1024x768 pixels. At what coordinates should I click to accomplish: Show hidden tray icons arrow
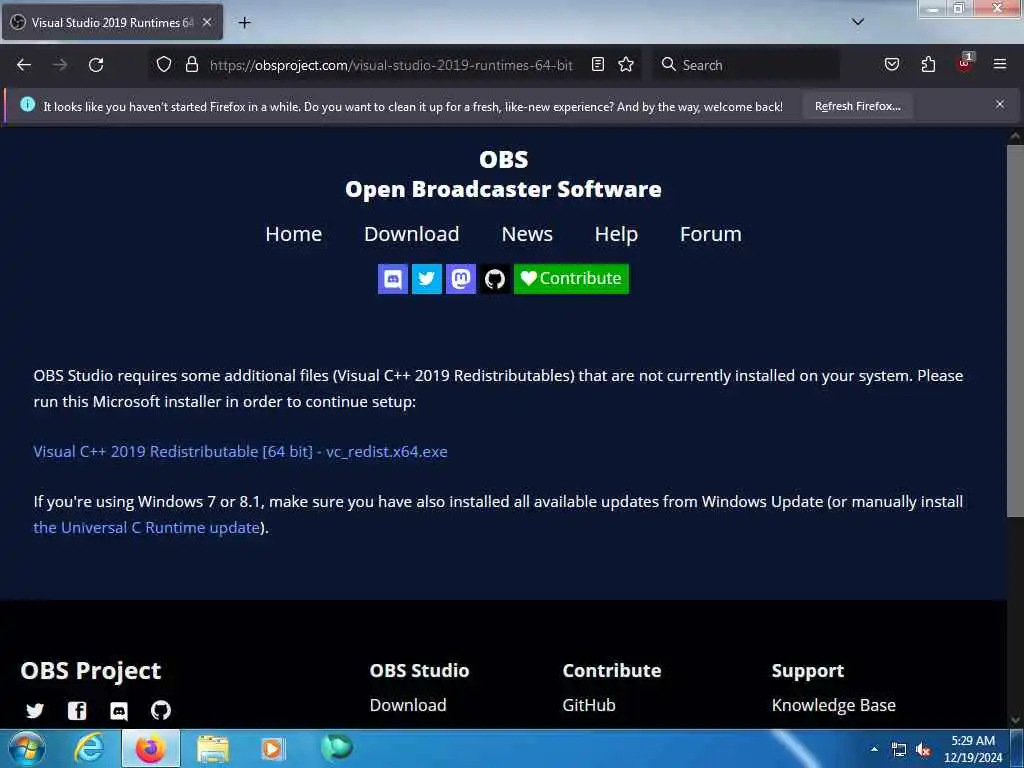(874, 749)
